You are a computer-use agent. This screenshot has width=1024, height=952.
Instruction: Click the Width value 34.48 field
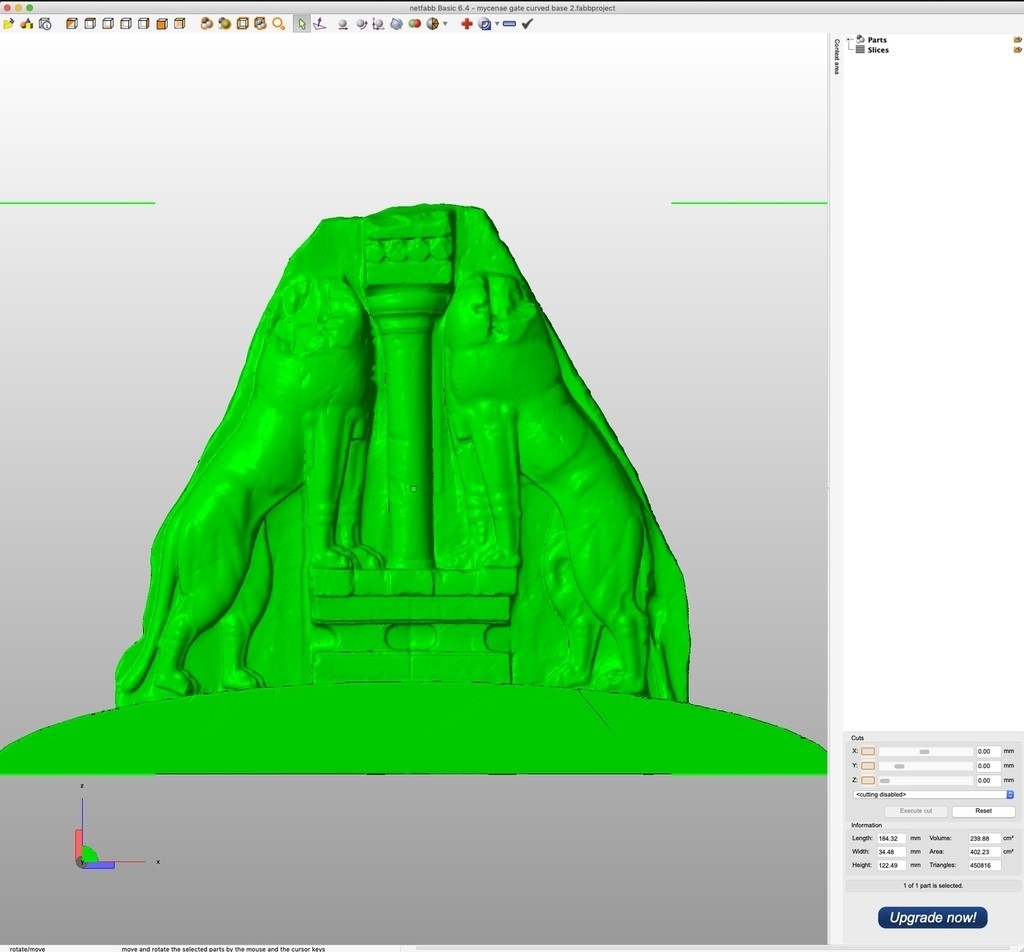click(891, 852)
